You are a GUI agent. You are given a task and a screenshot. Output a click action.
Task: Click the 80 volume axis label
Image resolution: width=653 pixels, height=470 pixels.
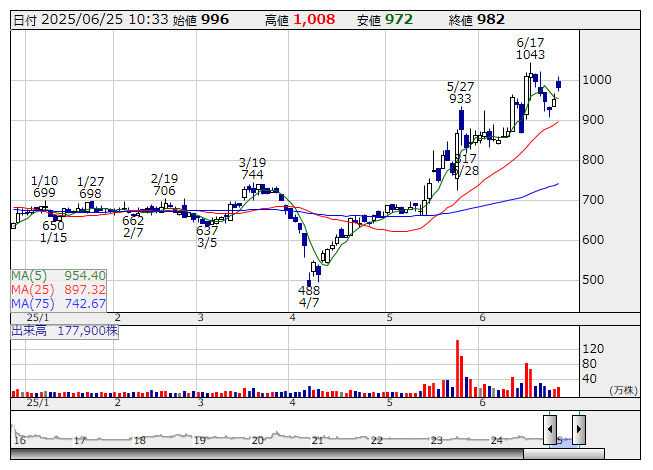[x=589, y=364]
